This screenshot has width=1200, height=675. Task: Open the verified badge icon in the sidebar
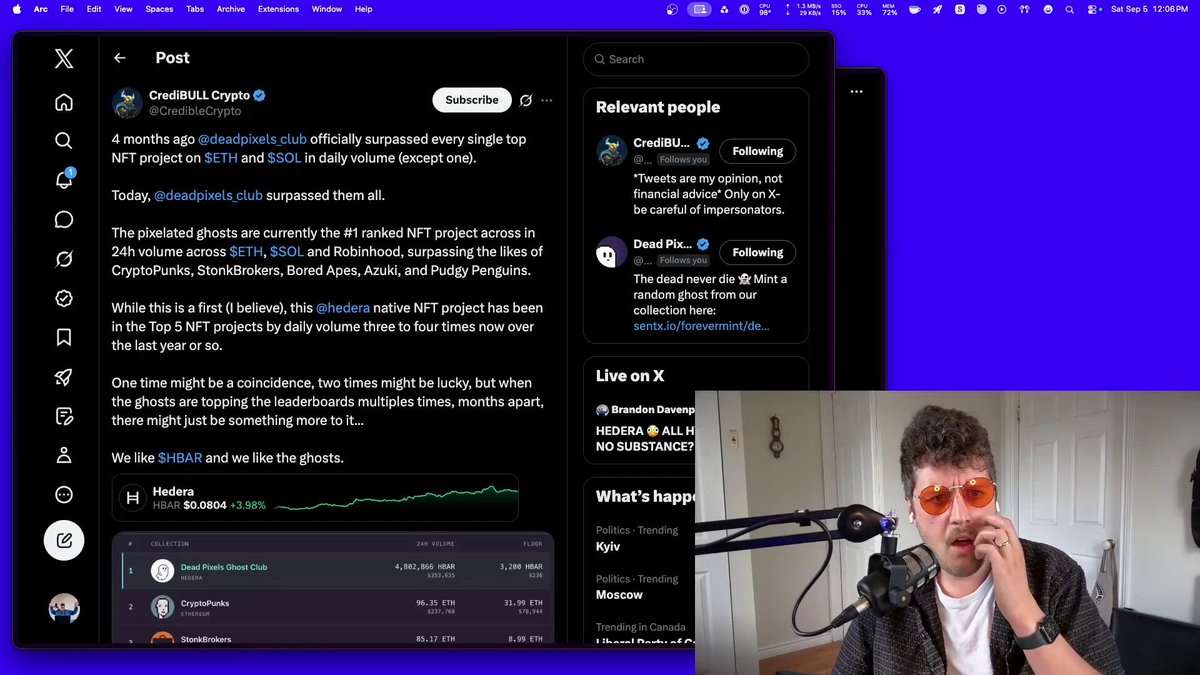tap(64, 298)
